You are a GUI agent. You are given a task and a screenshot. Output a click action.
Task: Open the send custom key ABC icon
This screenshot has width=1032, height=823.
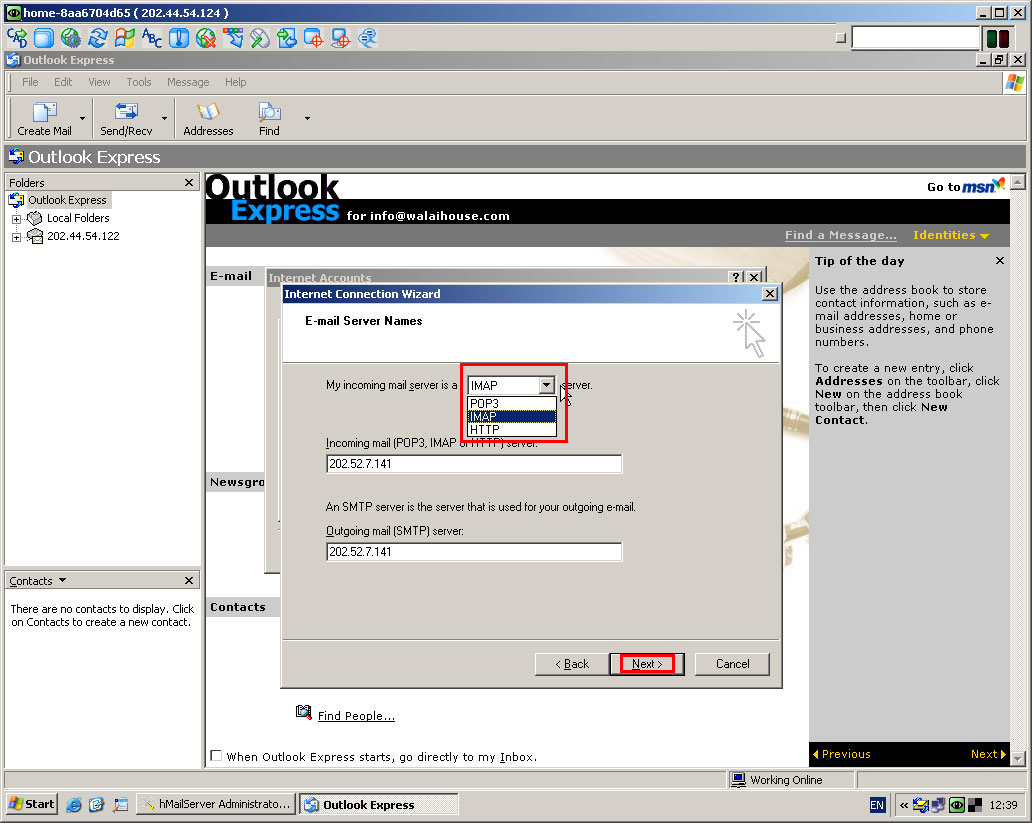point(152,38)
